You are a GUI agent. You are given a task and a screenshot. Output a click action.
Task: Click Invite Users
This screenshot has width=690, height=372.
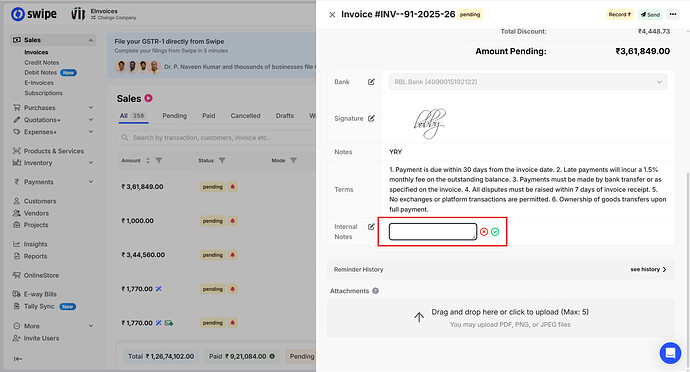pyautogui.click(x=41, y=338)
